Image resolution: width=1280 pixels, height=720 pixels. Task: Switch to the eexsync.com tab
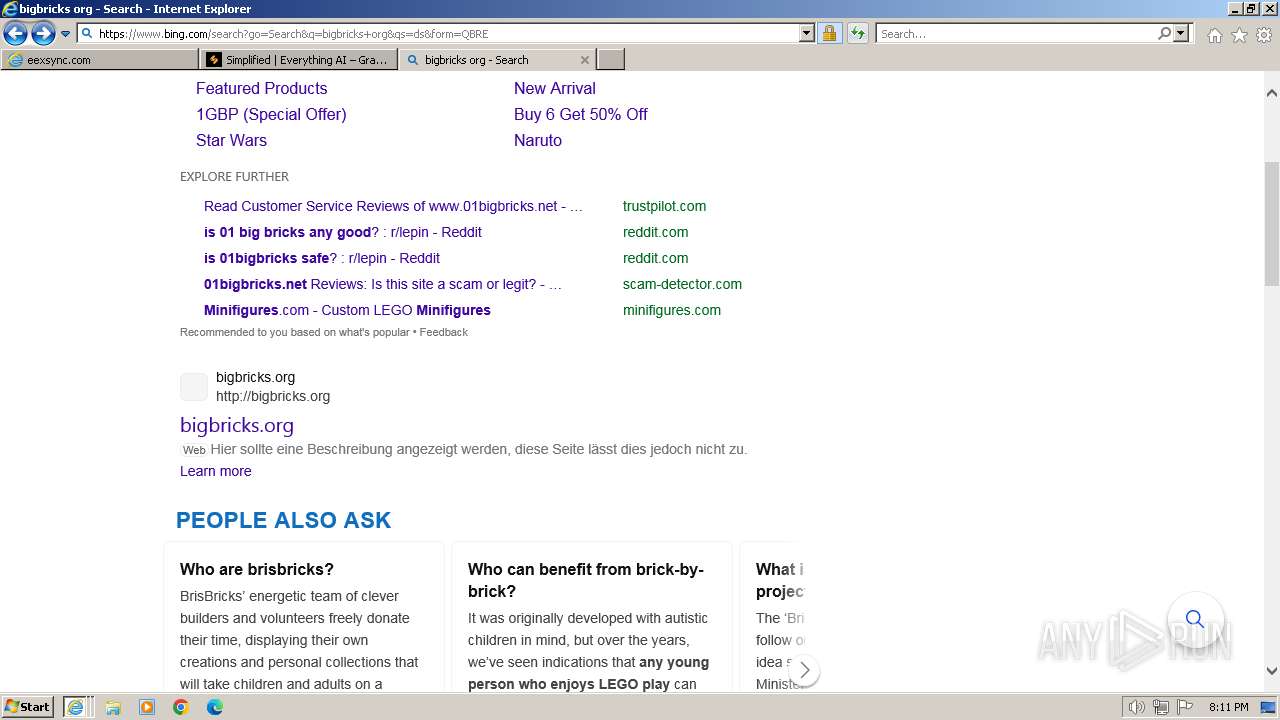pyautogui.click(x=100, y=60)
